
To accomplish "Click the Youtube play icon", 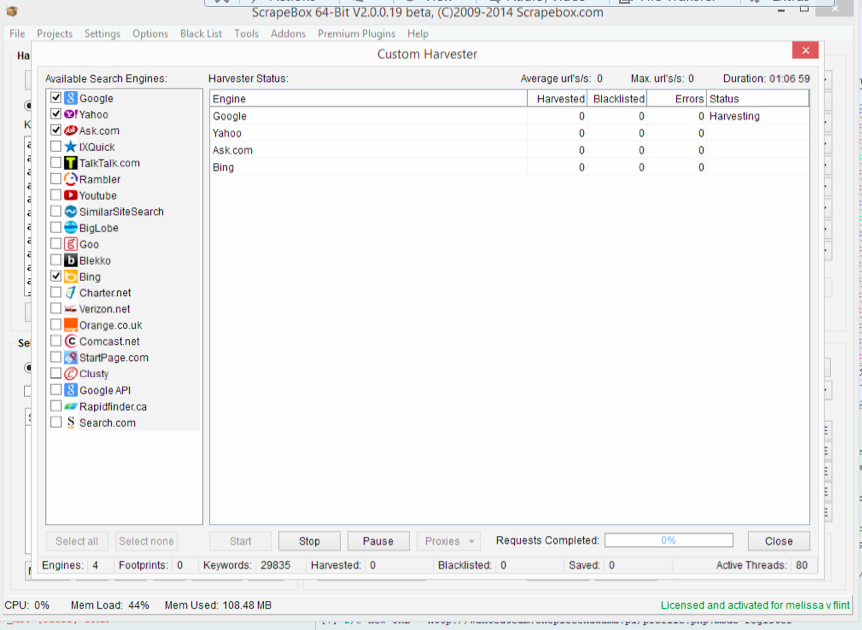I will (x=70, y=195).
